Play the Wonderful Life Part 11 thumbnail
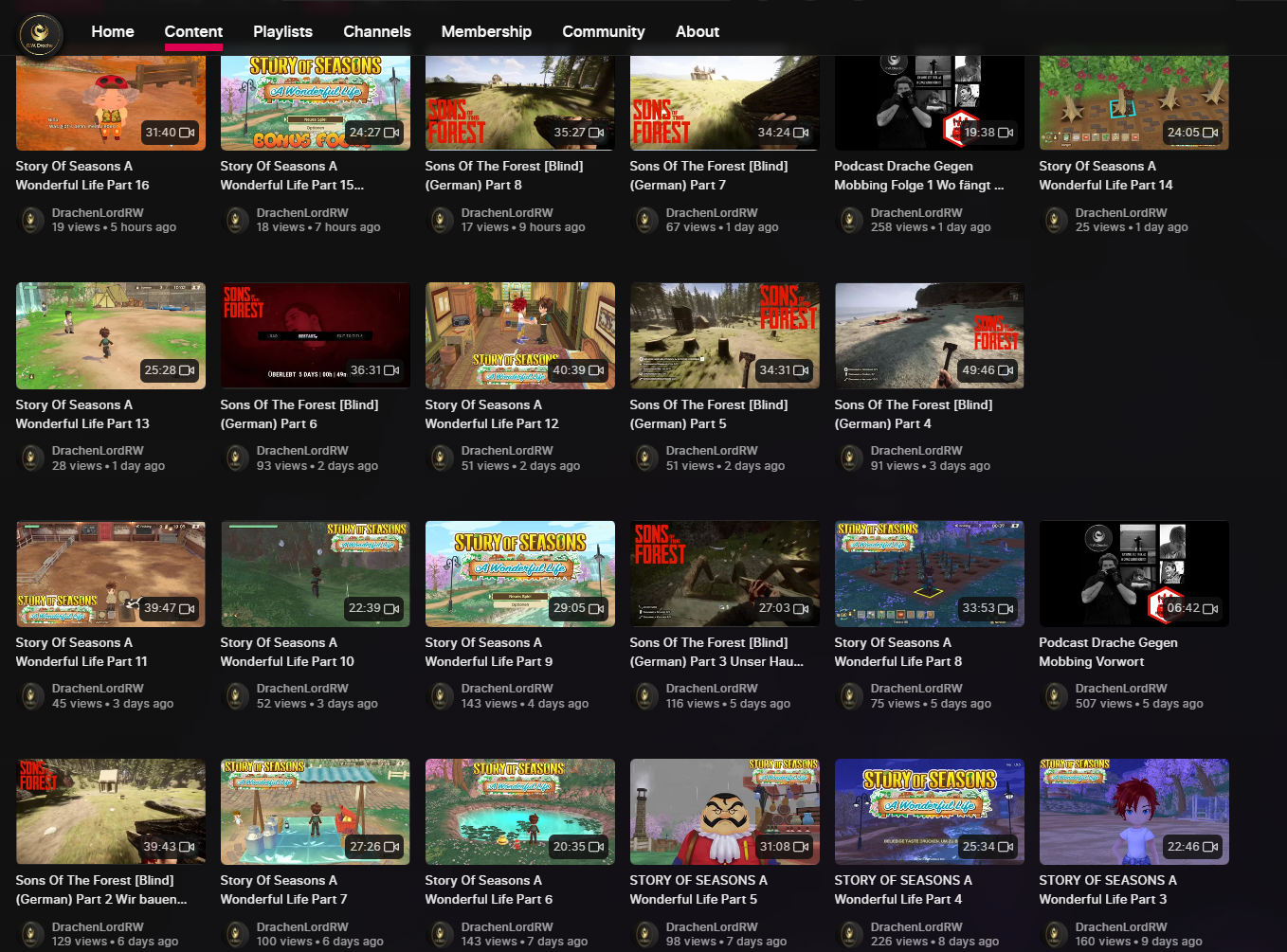The image size is (1287, 952). [110, 573]
